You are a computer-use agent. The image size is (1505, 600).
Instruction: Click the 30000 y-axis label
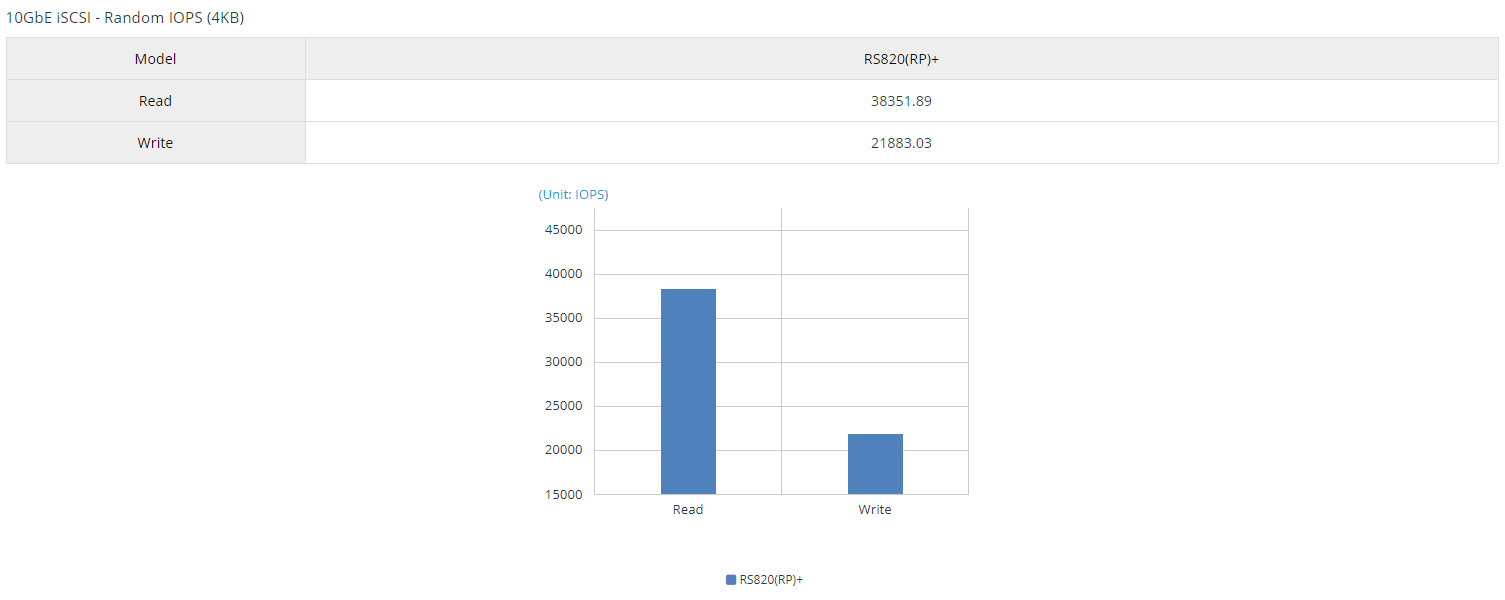point(562,362)
